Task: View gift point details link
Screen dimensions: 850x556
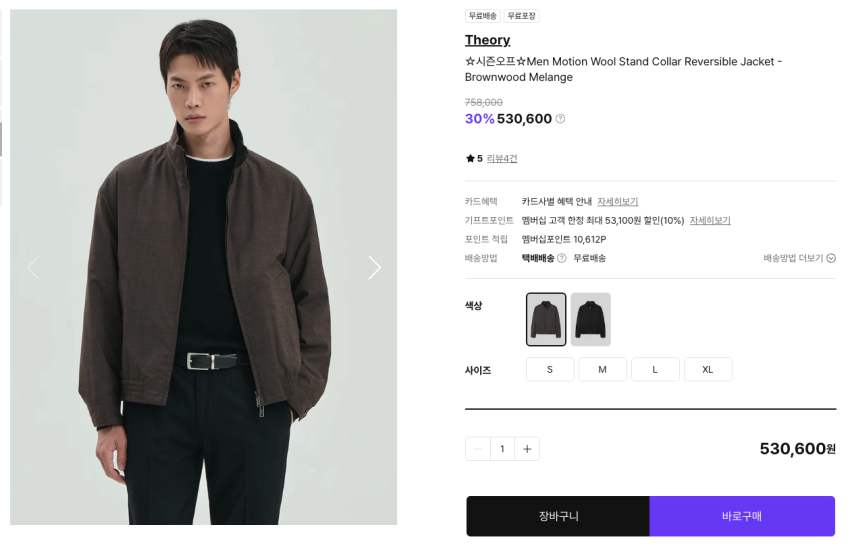Action: 709,221
